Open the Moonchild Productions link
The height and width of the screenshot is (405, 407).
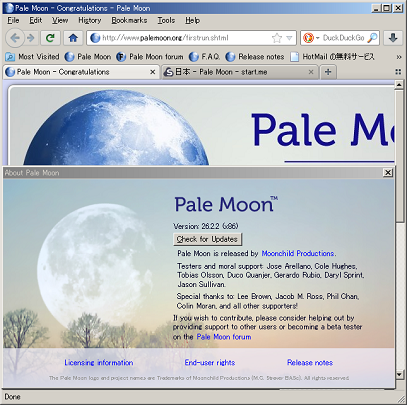click(x=298, y=253)
